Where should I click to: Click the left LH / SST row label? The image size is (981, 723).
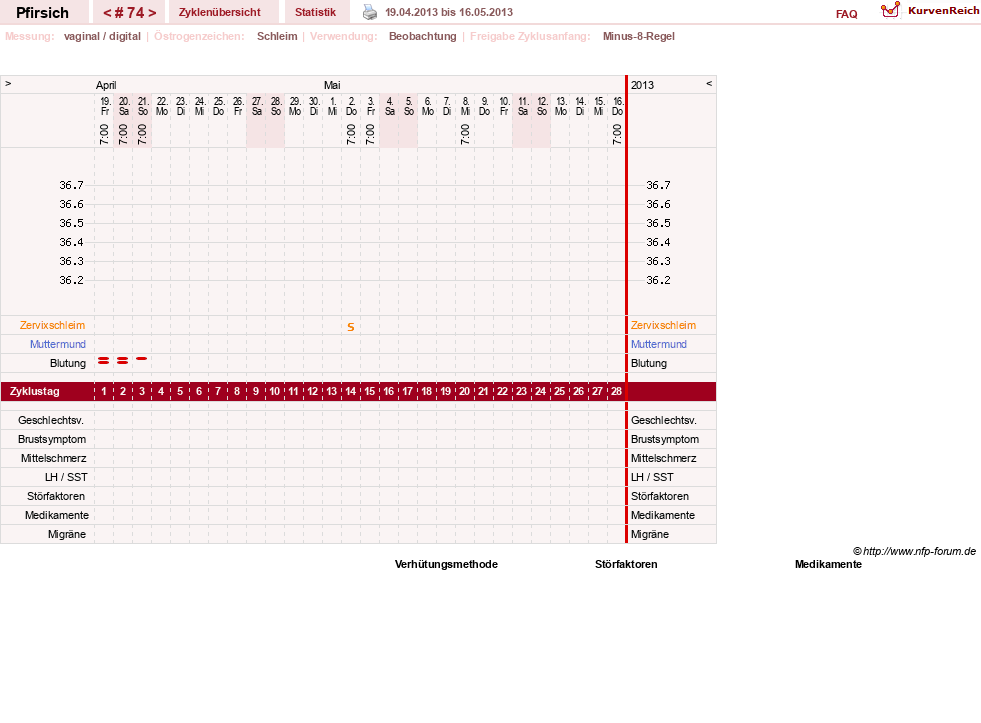[66, 477]
